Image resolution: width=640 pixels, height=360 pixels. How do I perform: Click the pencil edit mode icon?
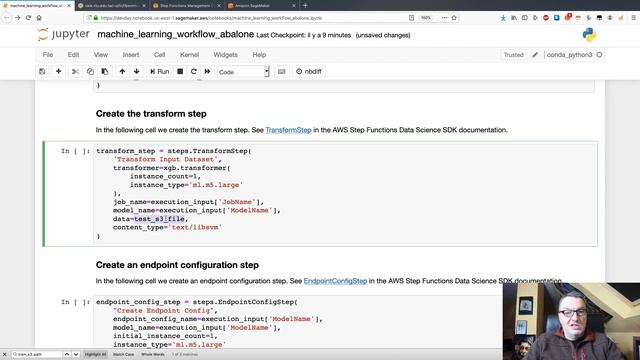click(x=535, y=55)
